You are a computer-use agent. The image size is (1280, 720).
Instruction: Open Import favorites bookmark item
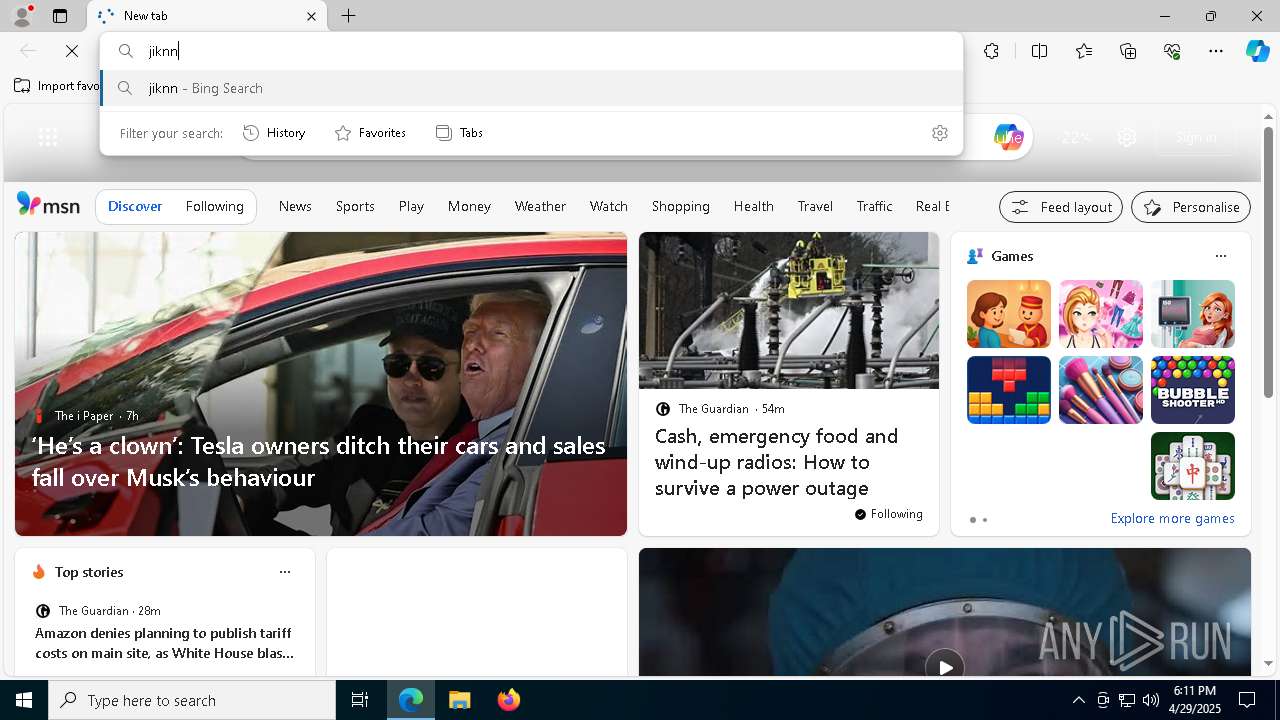(x=57, y=86)
